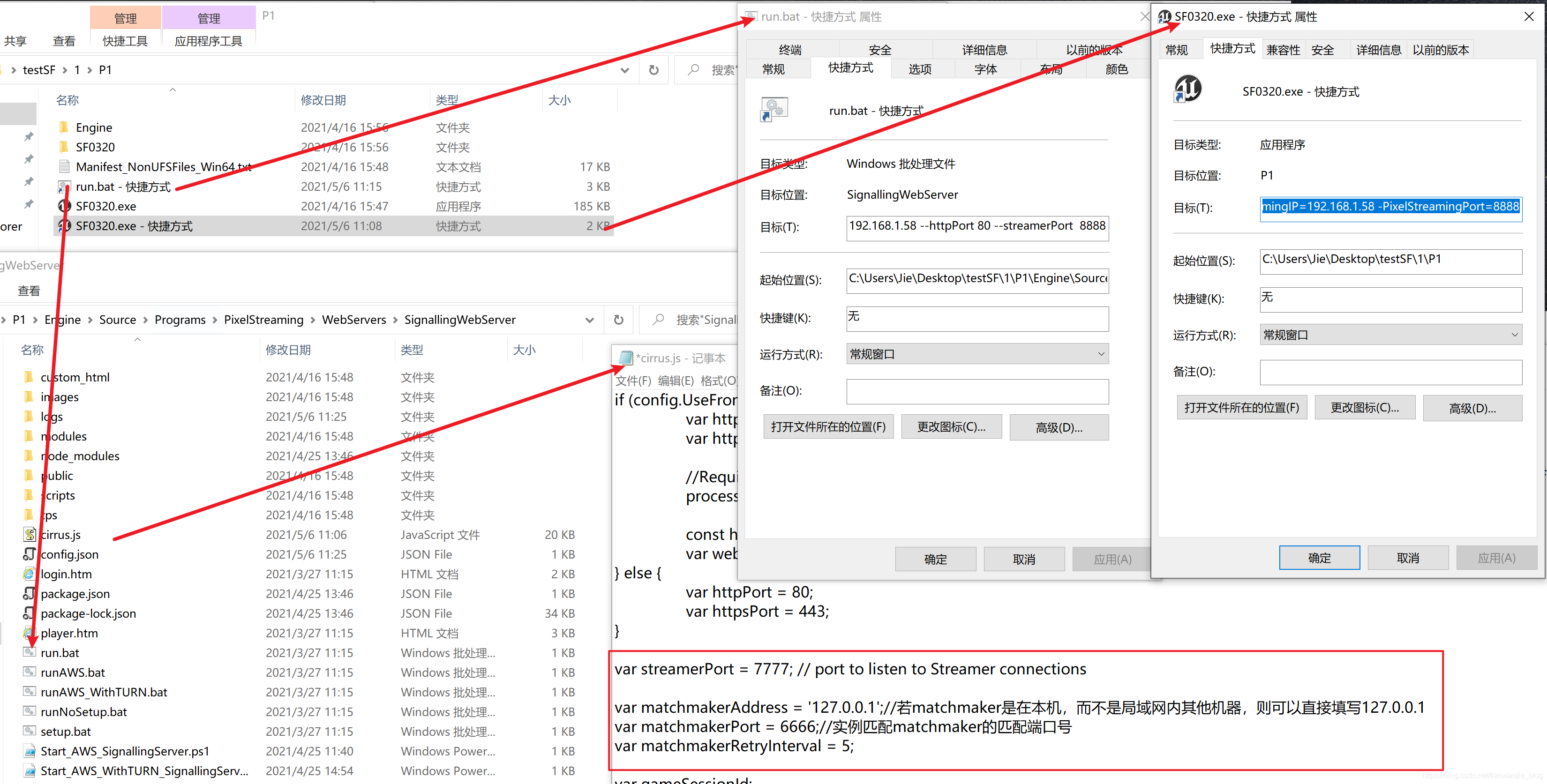Click 更改图标(C)... in run.bat properties
This screenshot has height=784, width=1547.
[951, 427]
